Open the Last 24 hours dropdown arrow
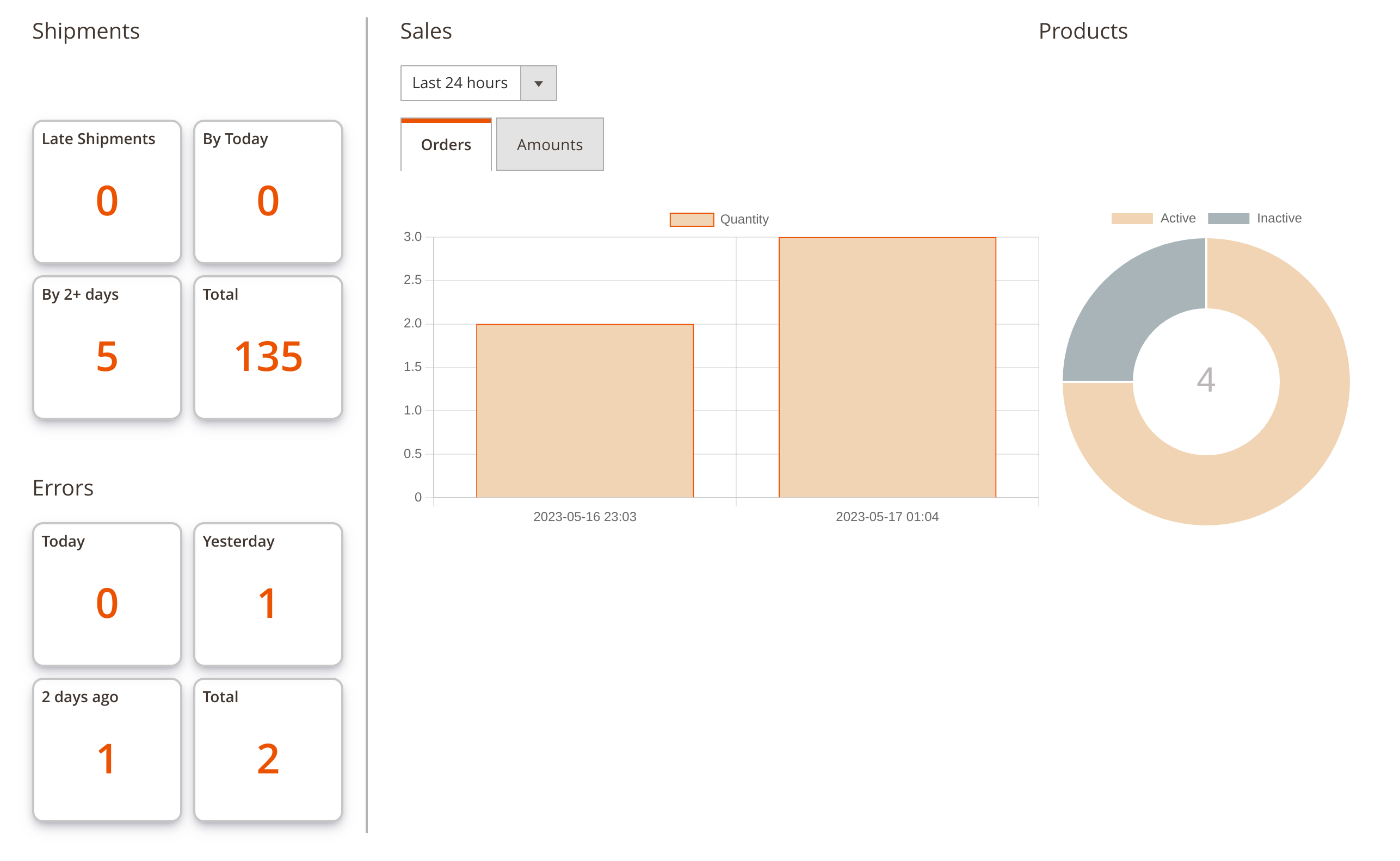1400x861 pixels. click(x=538, y=84)
